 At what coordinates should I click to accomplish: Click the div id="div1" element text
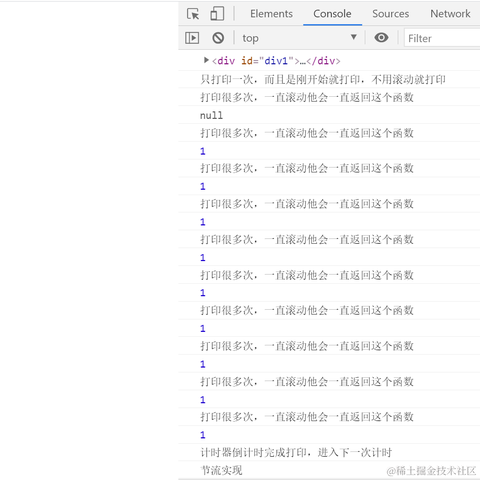coord(276,61)
